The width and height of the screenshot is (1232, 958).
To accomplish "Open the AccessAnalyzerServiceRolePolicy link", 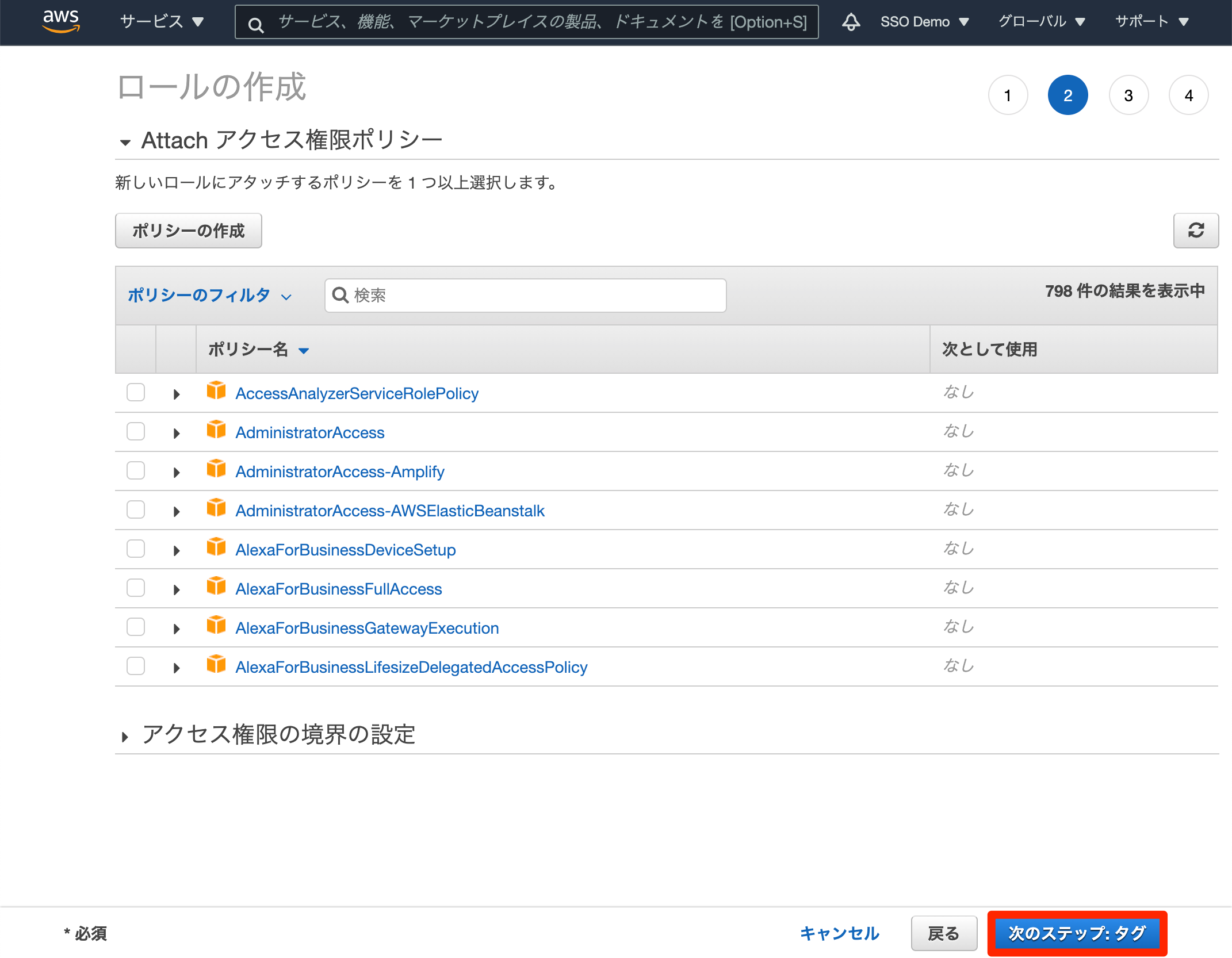I will tap(357, 393).
